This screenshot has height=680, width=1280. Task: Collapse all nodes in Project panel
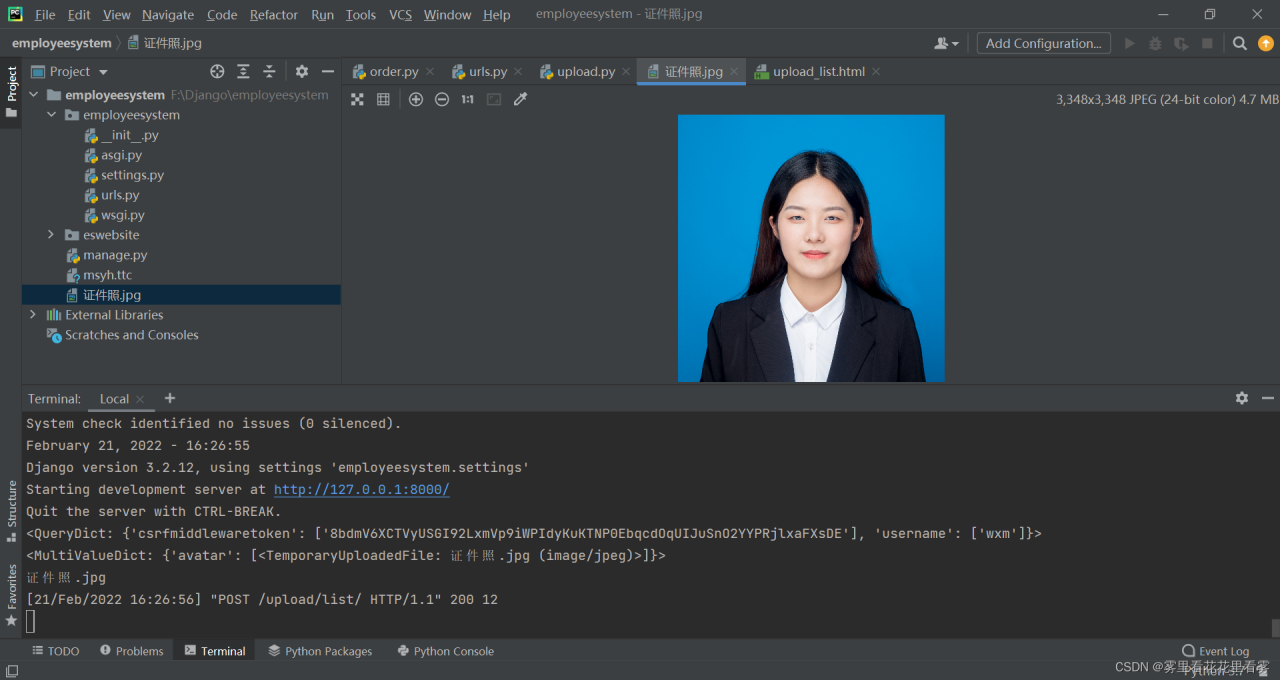point(269,71)
